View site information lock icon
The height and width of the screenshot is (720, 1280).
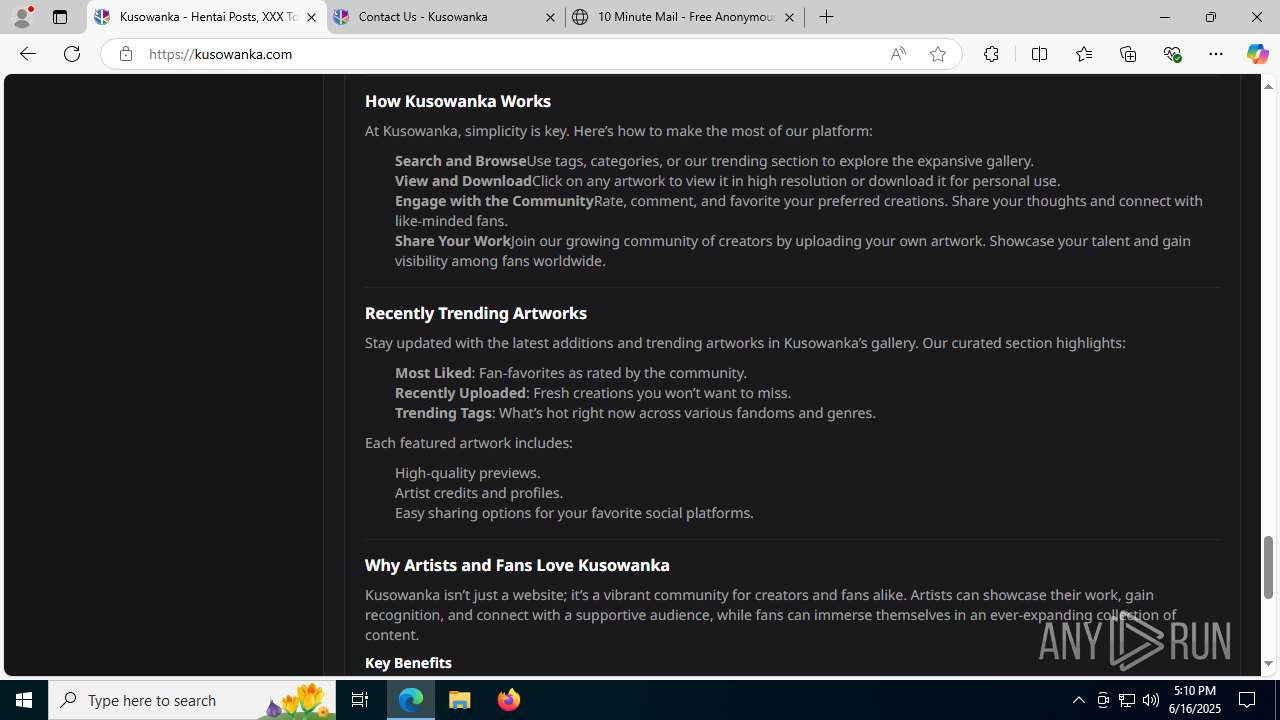click(x=125, y=54)
